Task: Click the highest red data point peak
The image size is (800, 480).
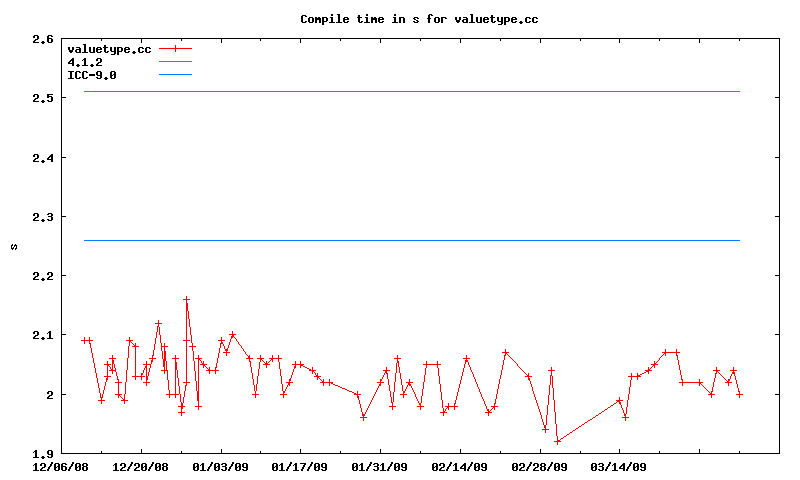Action: point(186,299)
